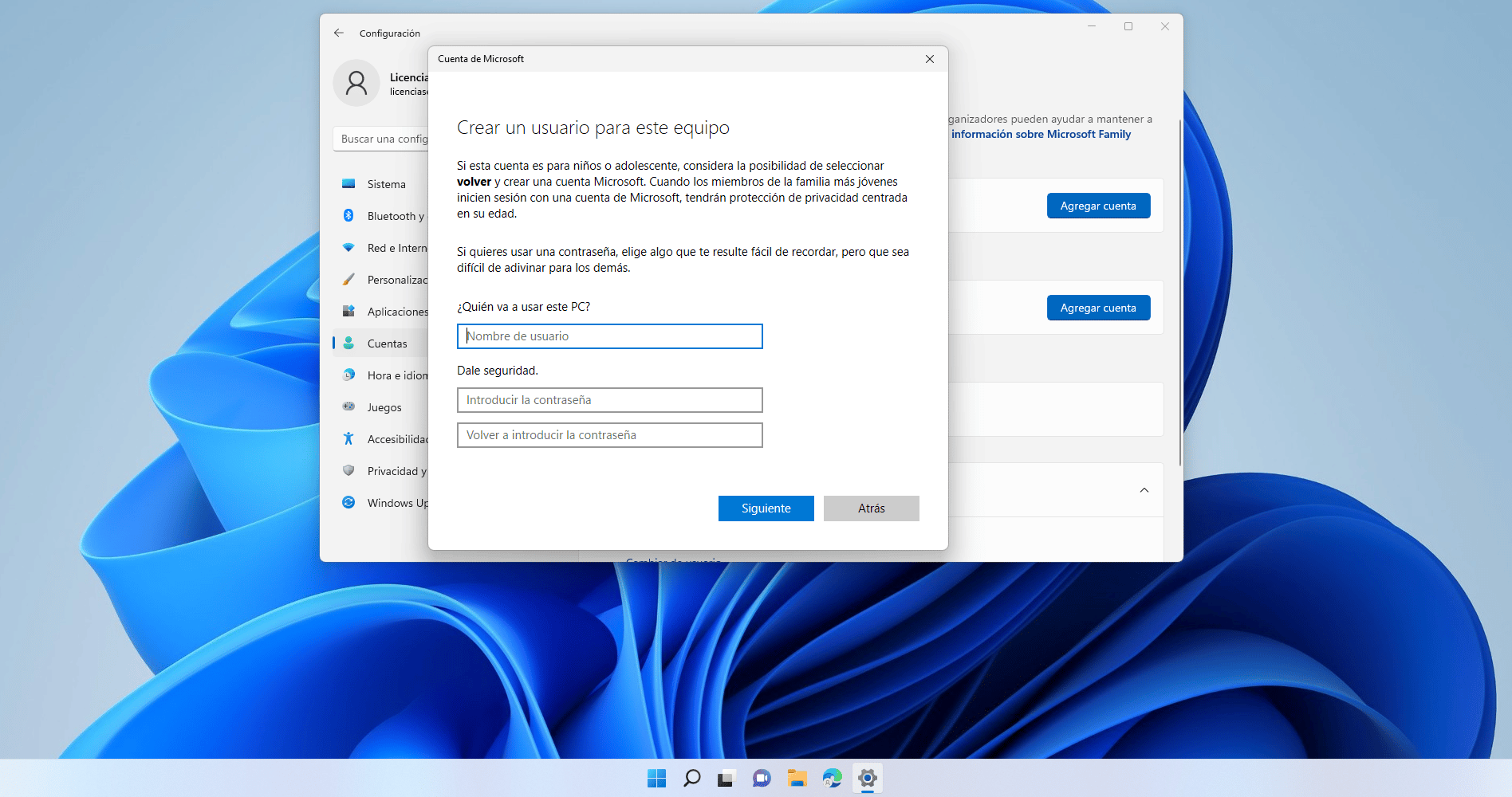Screen dimensions: 1512x797
Task: Collapse the expanded account section chevron
Action: [x=1144, y=489]
